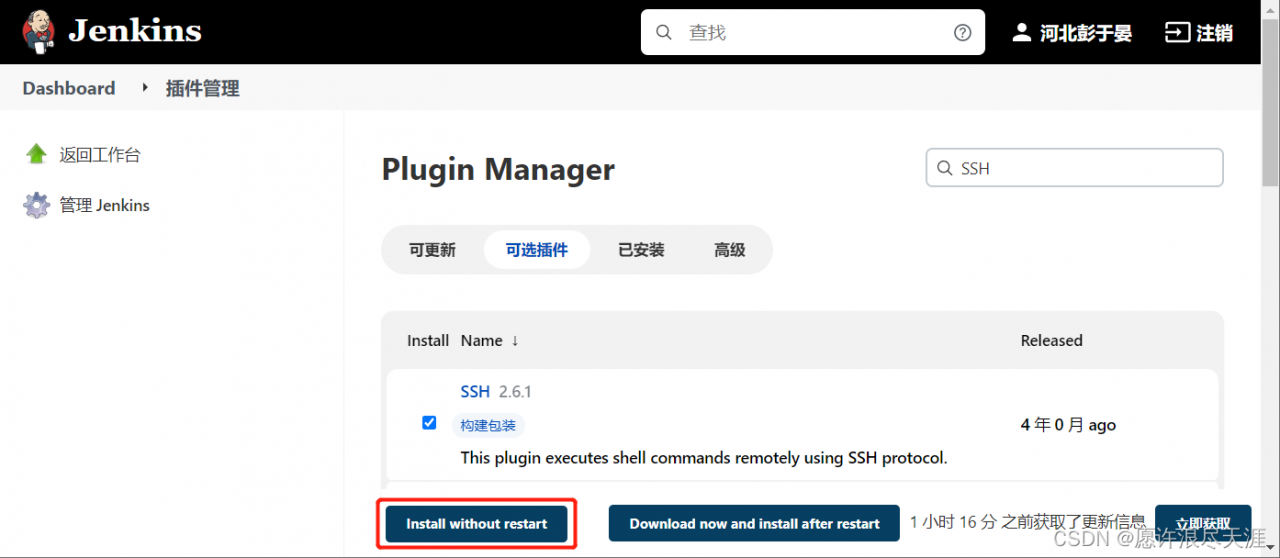Click the 构建包装 category tag
1280x558 pixels.
[488, 425]
